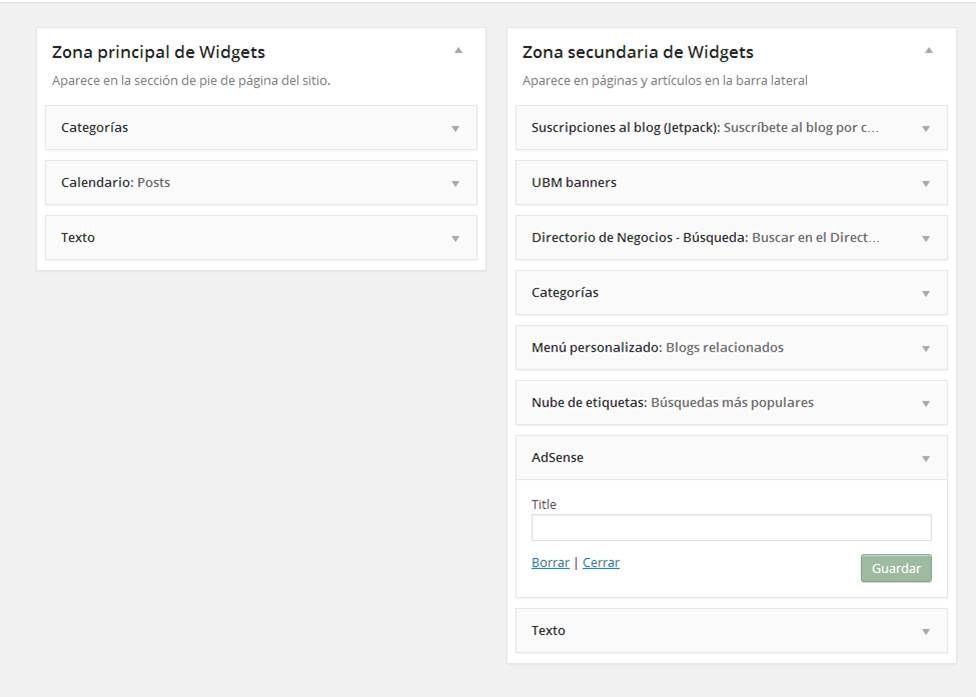
Task: Click the Borrar link in AdSense widget
Action: 550,563
